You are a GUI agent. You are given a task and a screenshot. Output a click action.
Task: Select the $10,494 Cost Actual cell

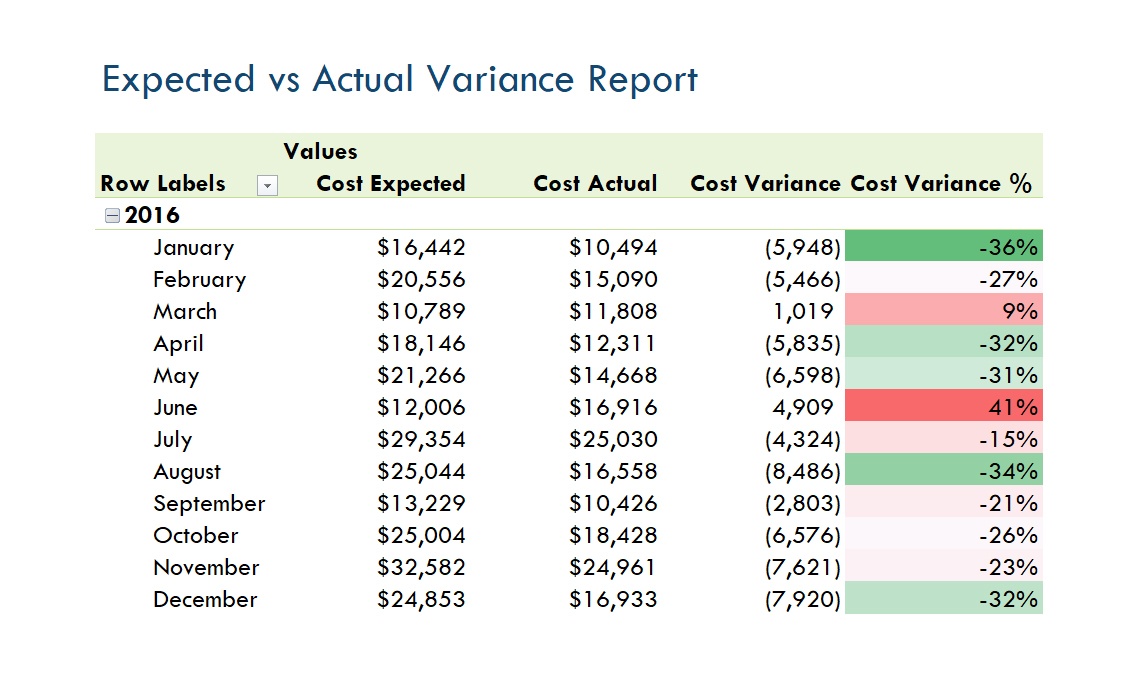[x=613, y=247]
